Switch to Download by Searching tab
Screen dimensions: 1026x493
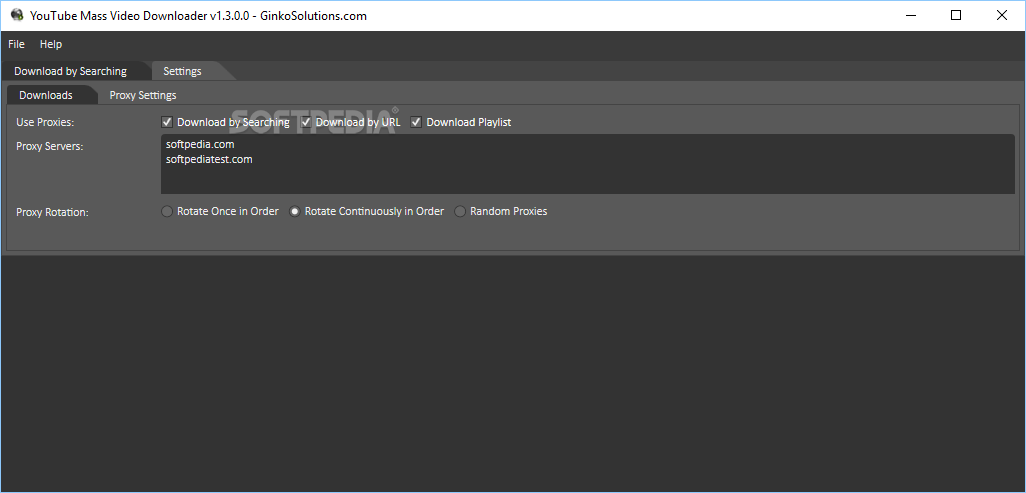coord(71,71)
